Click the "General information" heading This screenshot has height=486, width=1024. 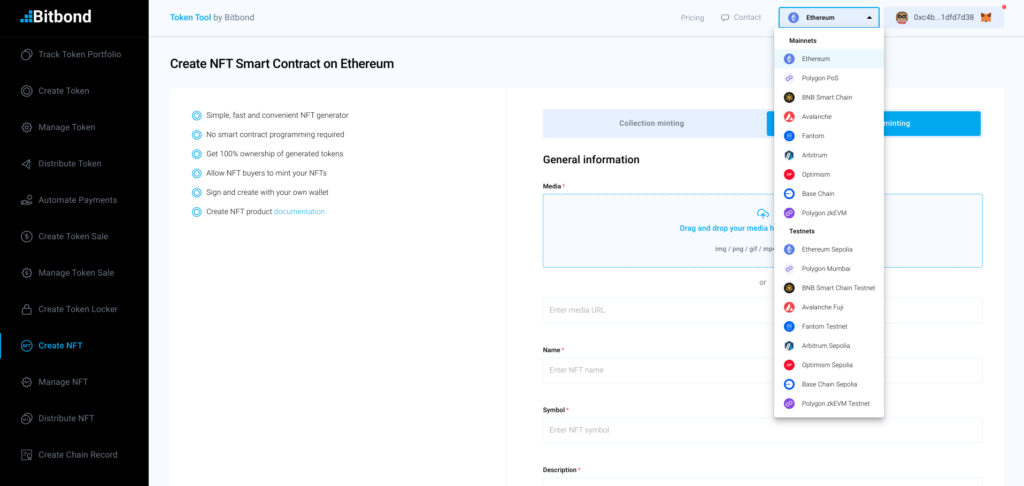(x=591, y=159)
